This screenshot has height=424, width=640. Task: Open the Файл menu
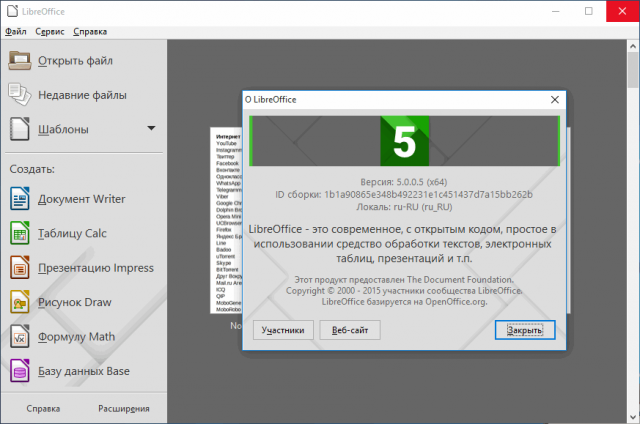pyautogui.click(x=16, y=32)
